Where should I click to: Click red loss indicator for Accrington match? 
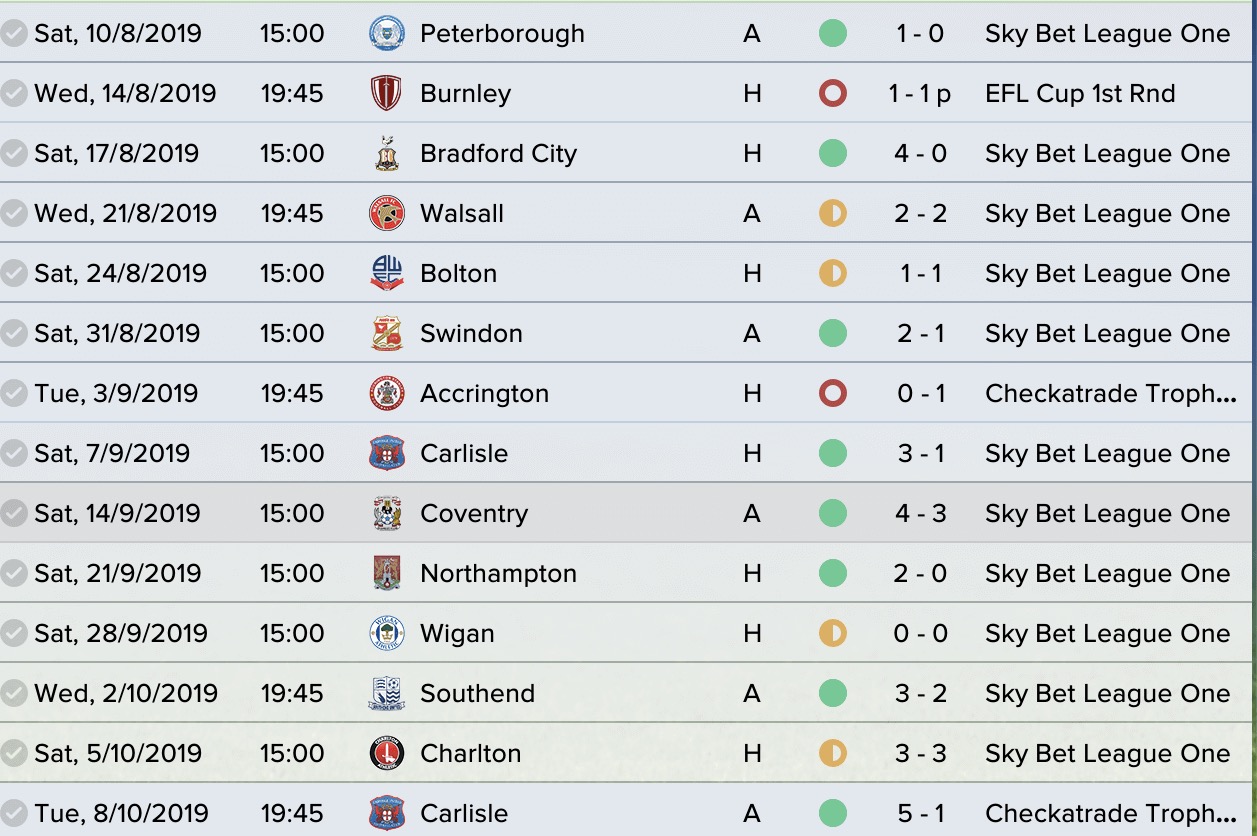(832, 393)
